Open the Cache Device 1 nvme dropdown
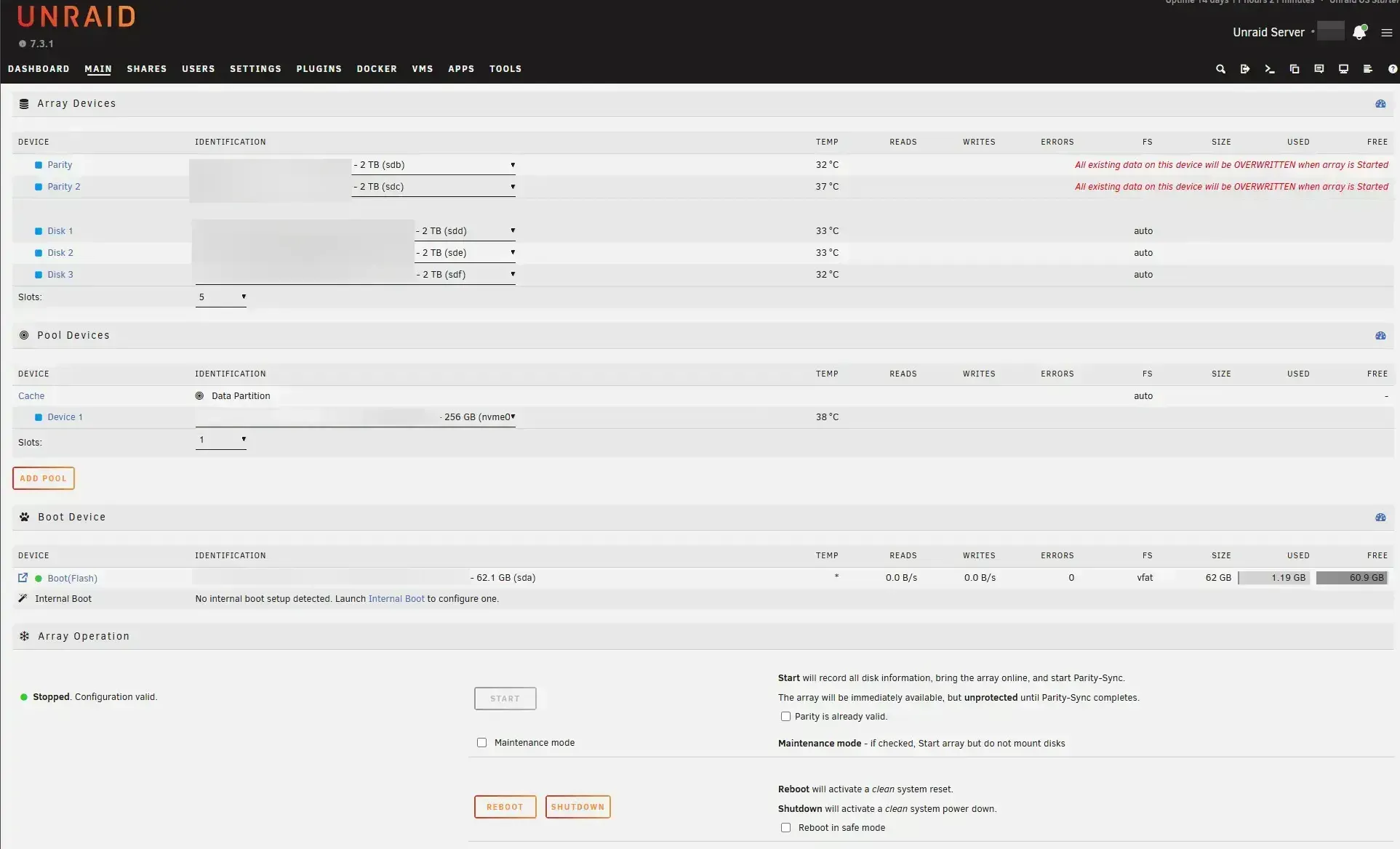The image size is (1400, 849). [x=356, y=417]
